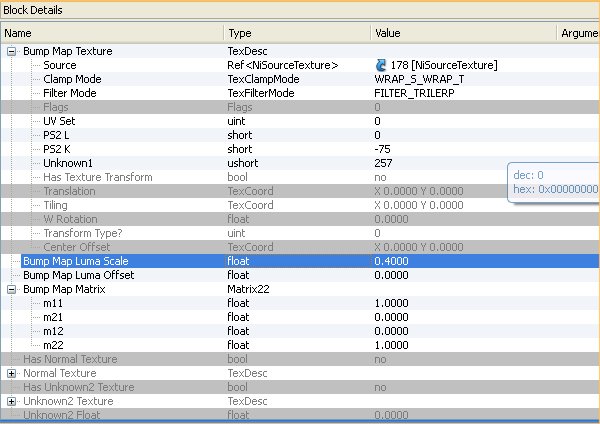Expand the Normal Texture node
This screenshot has width=600, height=424.
pos(12,373)
